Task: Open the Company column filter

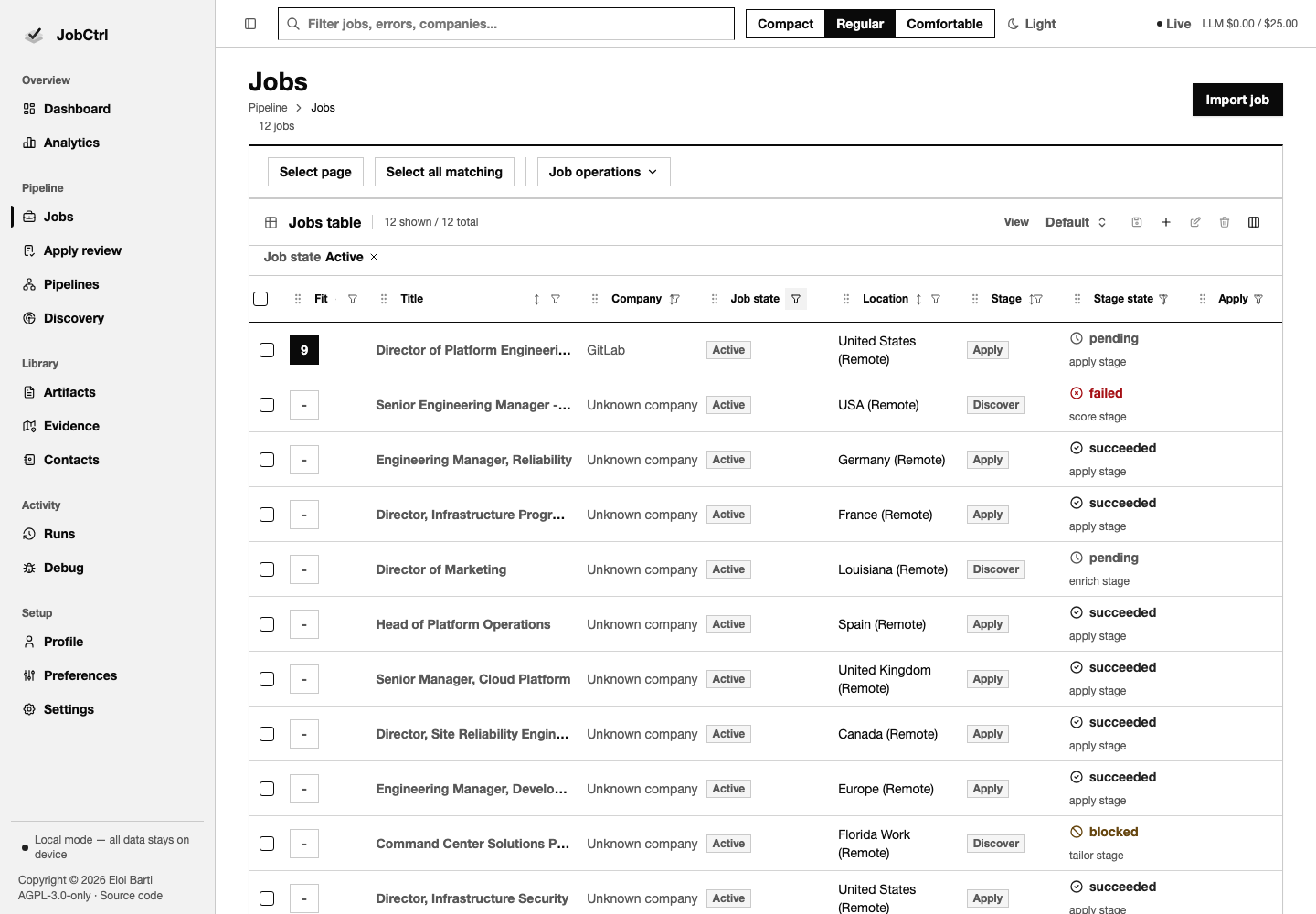Action: (674, 299)
